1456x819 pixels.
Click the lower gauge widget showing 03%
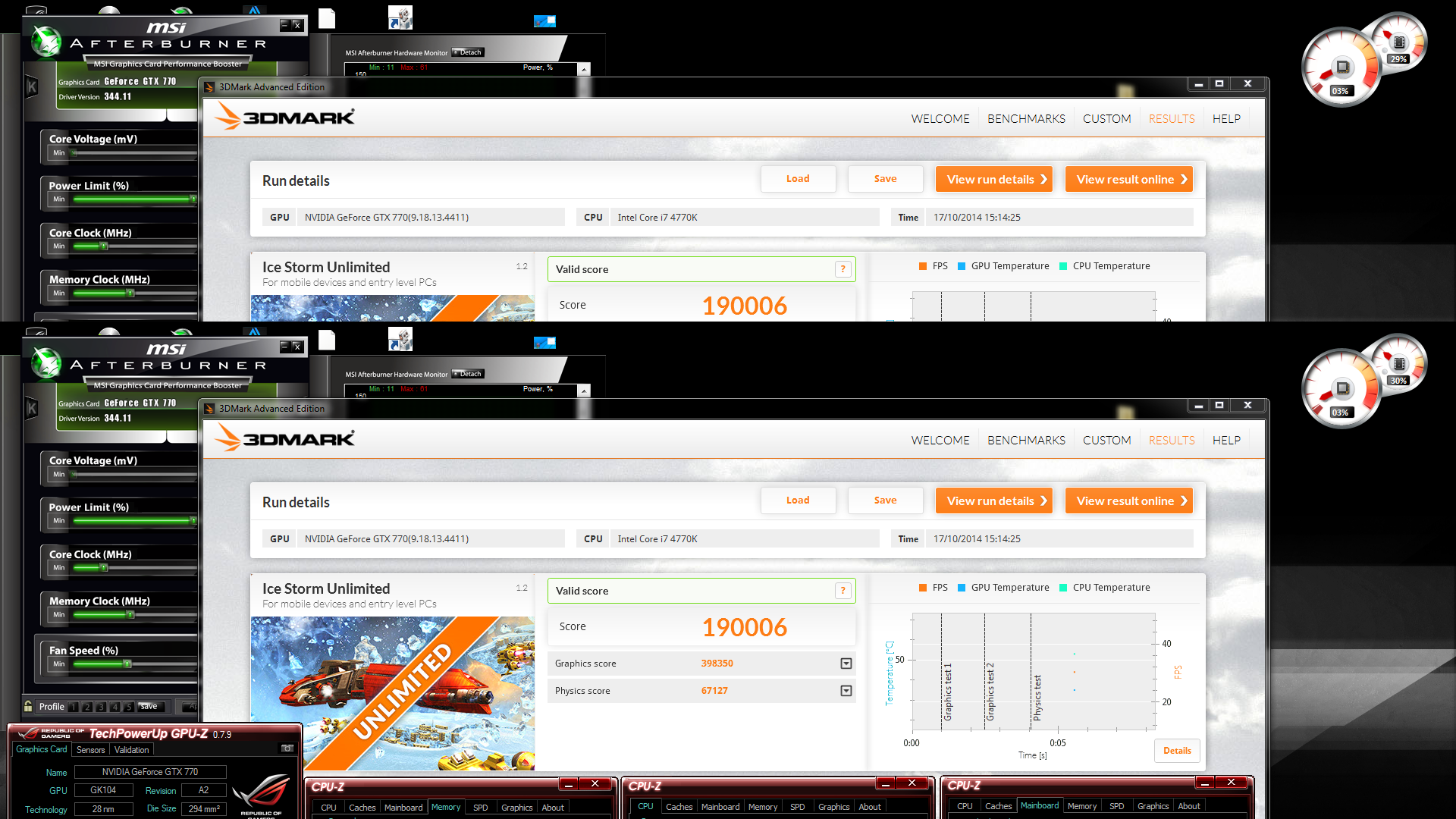point(1341,388)
